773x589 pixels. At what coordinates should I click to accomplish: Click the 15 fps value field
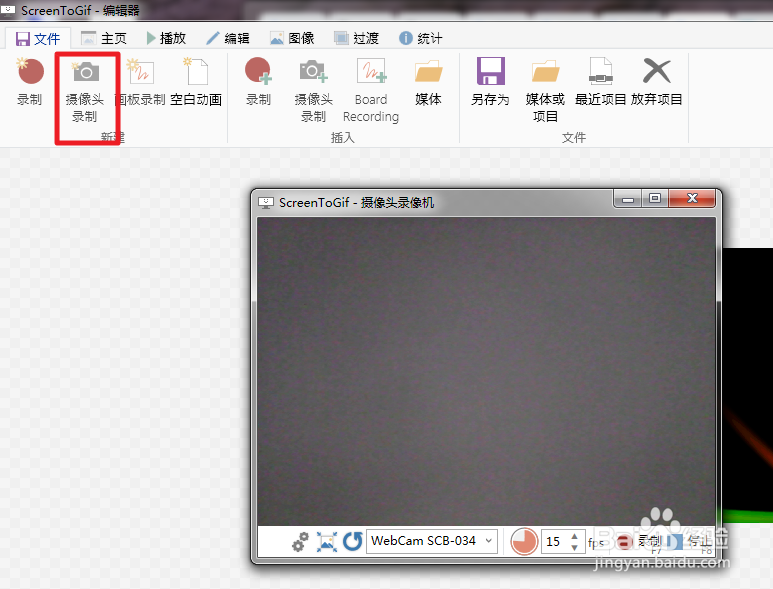pyautogui.click(x=555, y=542)
